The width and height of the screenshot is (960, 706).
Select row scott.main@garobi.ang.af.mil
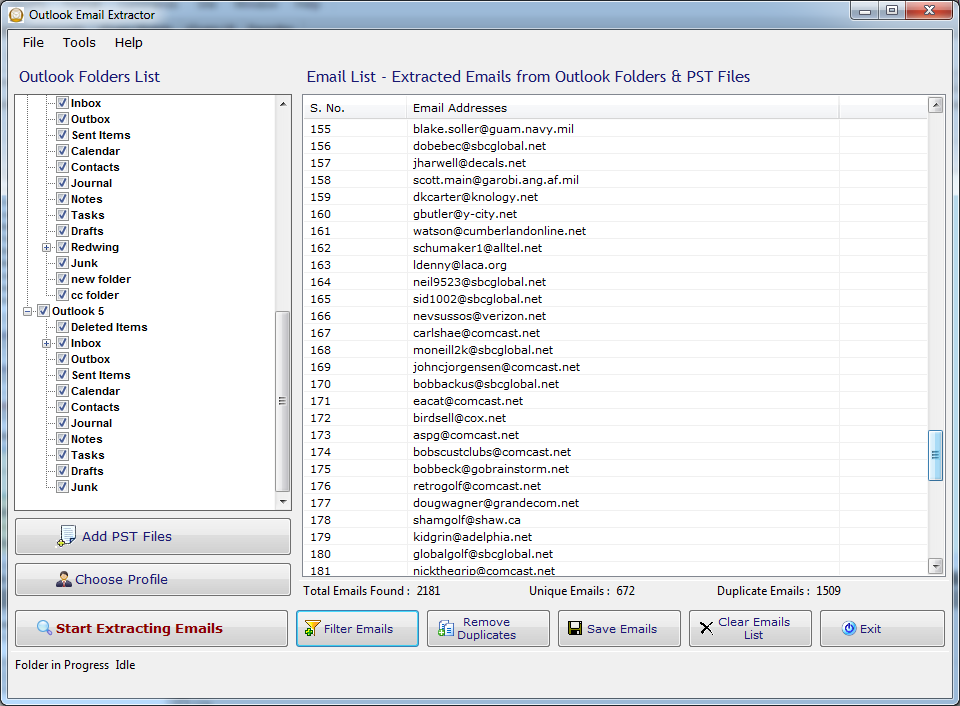click(615, 180)
